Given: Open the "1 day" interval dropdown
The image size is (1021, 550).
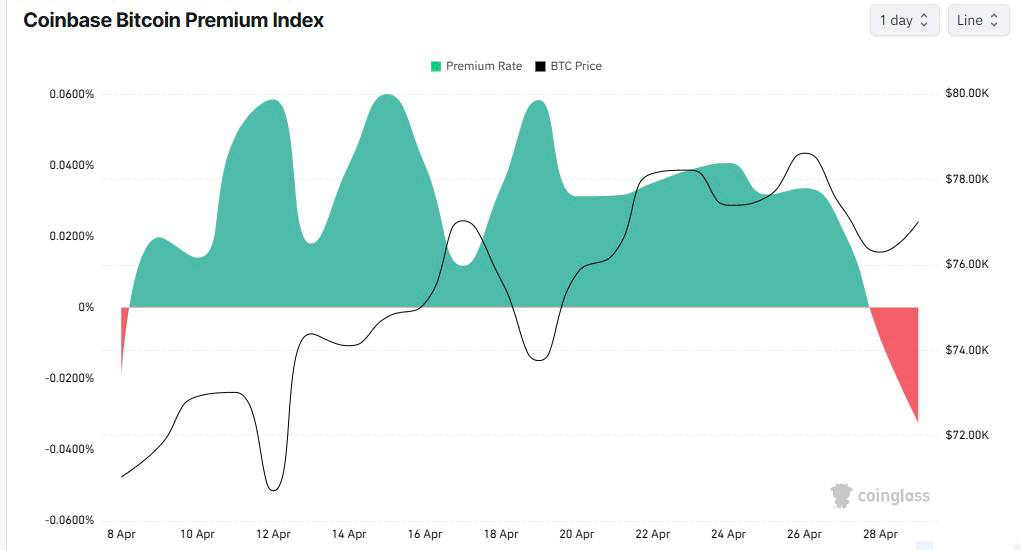Looking at the screenshot, I should pos(904,20).
